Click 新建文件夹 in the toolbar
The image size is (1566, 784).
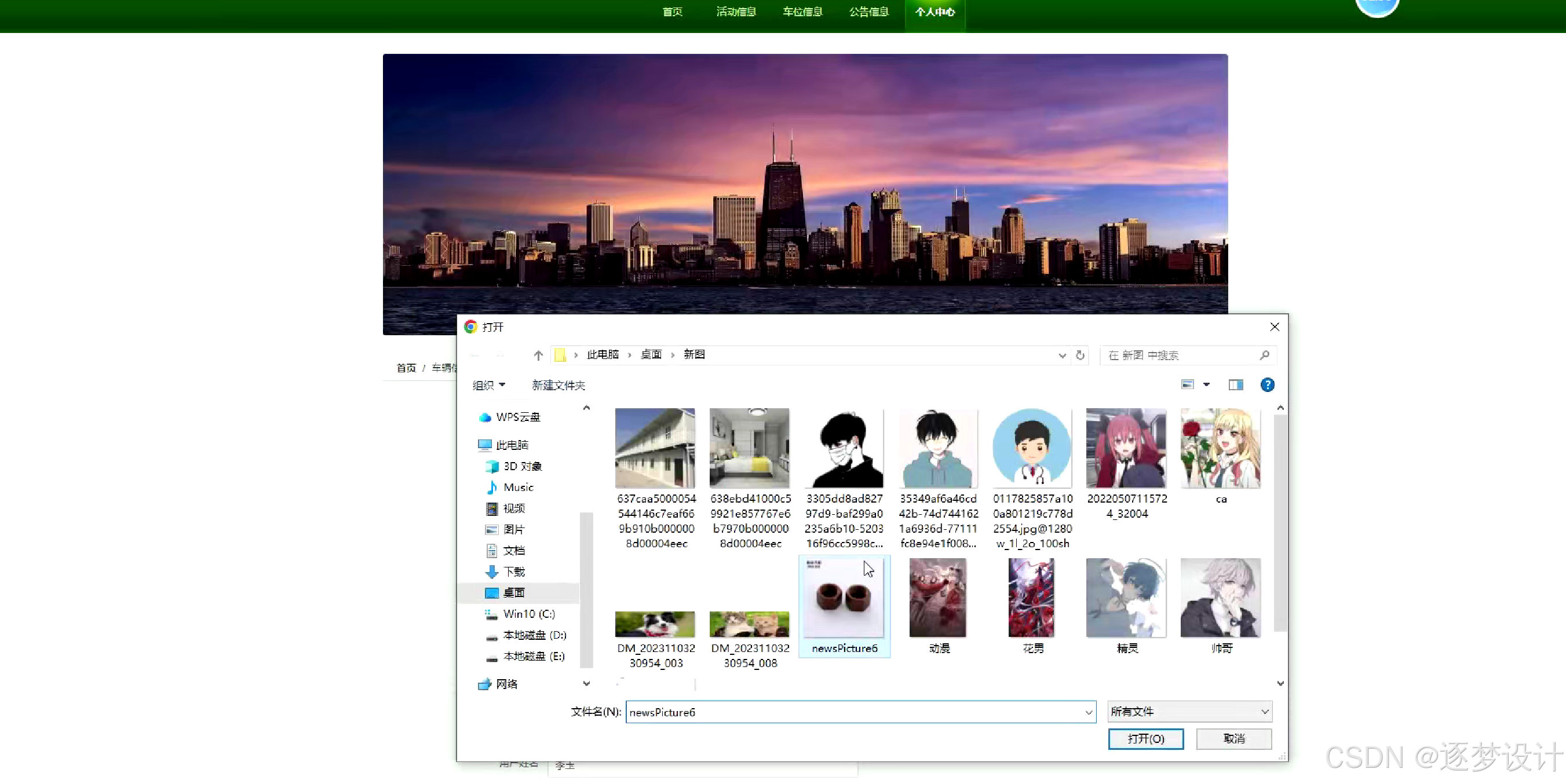pos(558,385)
